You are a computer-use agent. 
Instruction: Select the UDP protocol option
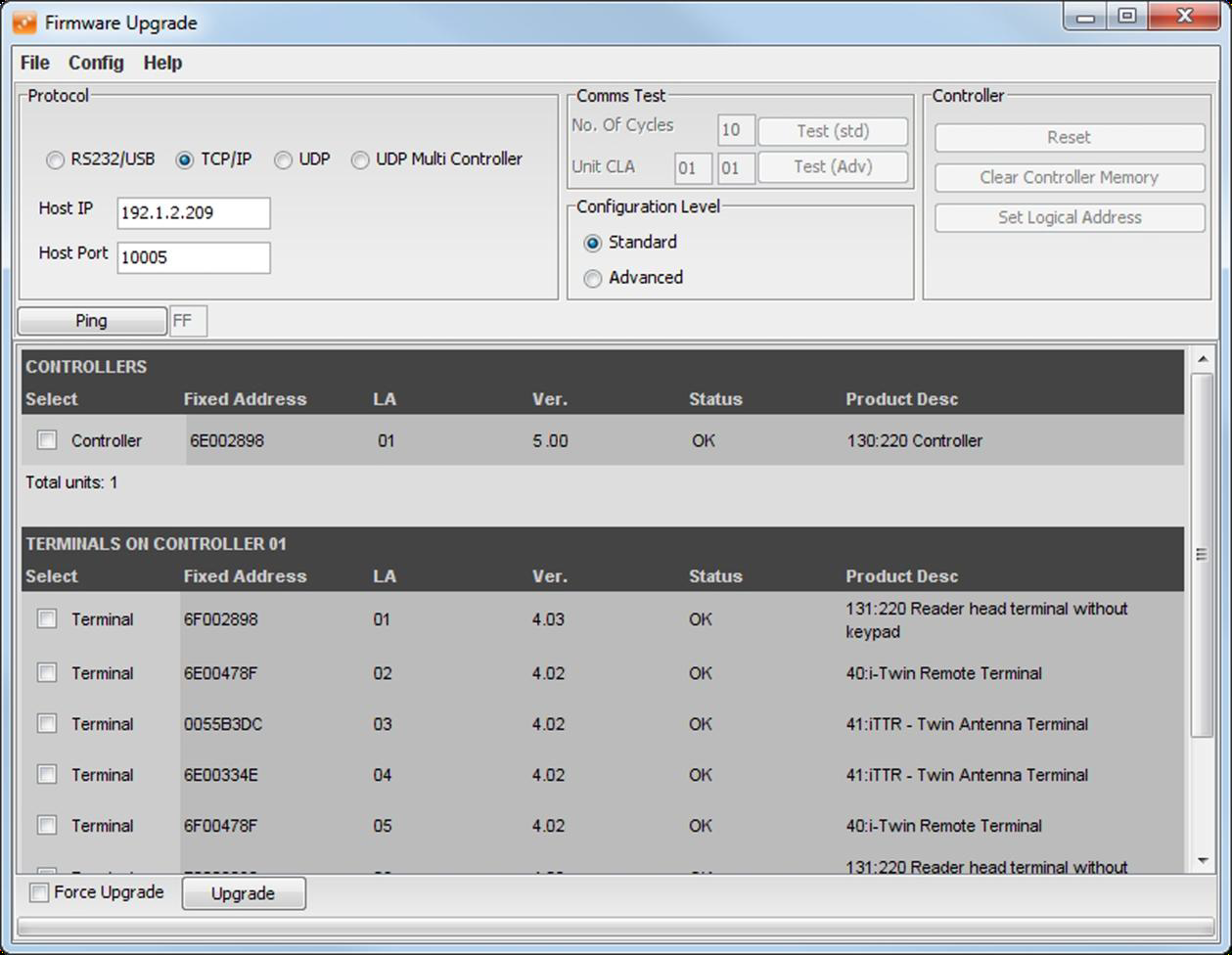coord(284,159)
